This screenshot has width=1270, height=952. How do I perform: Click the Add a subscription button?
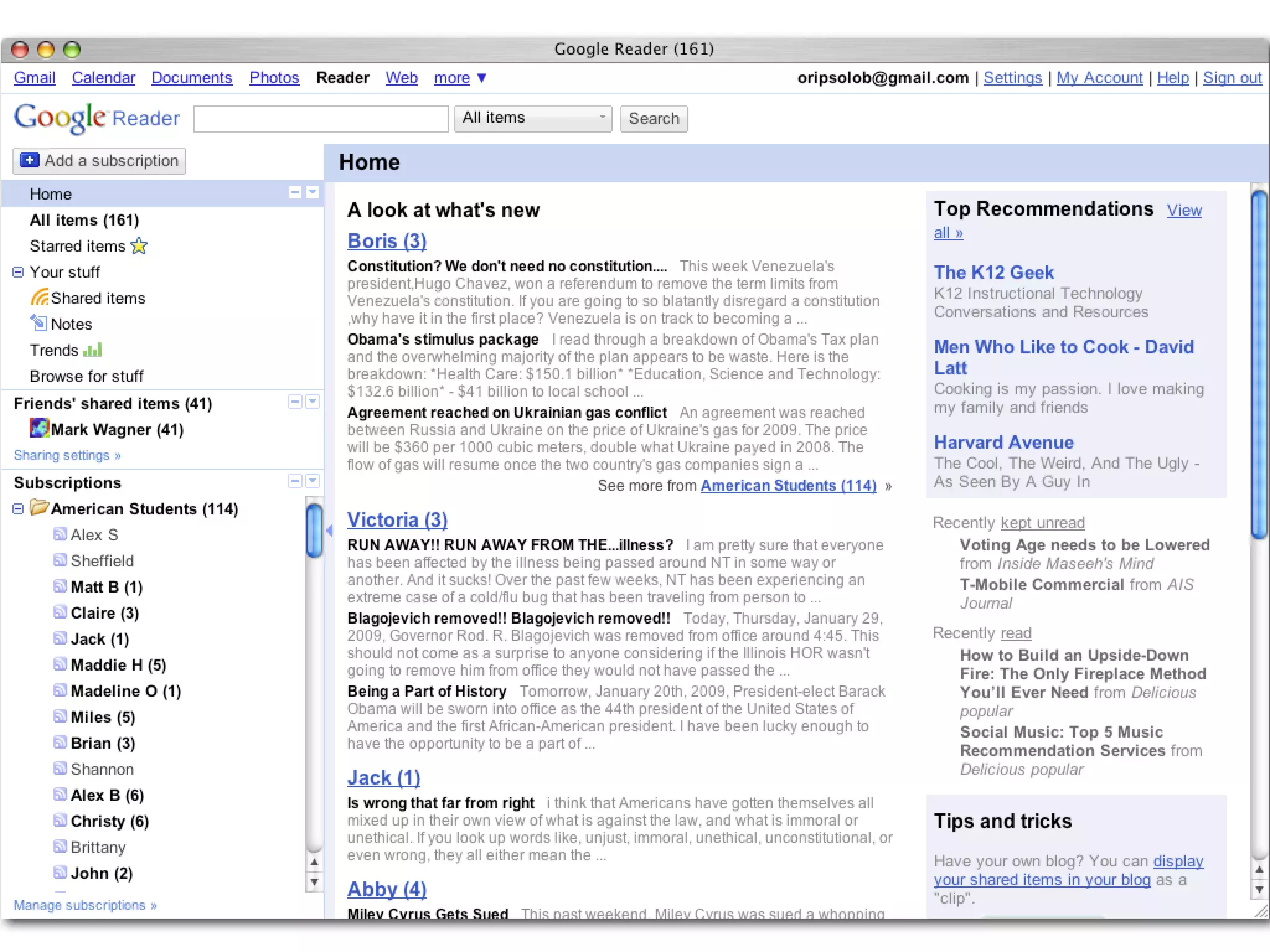pyautogui.click(x=99, y=161)
